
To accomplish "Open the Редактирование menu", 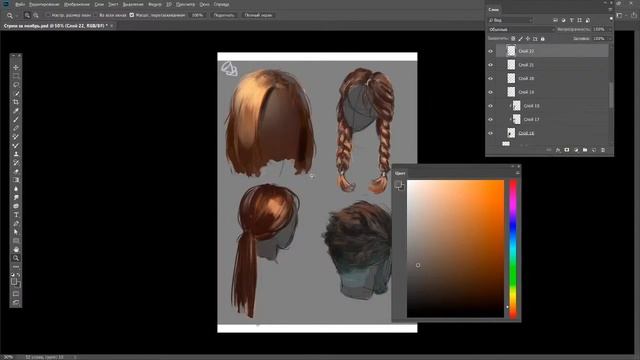I will tap(44, 4).
